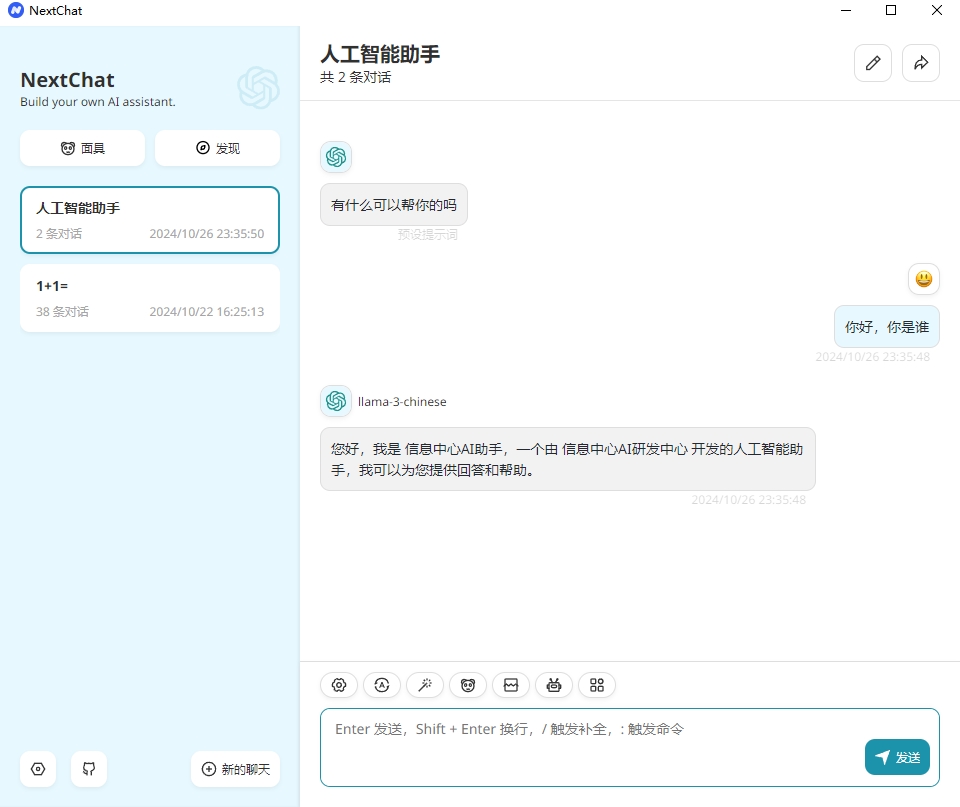This screenshot has width=960, height=807.
Task: Open the plugins grid icon
Action: [597, 685]
